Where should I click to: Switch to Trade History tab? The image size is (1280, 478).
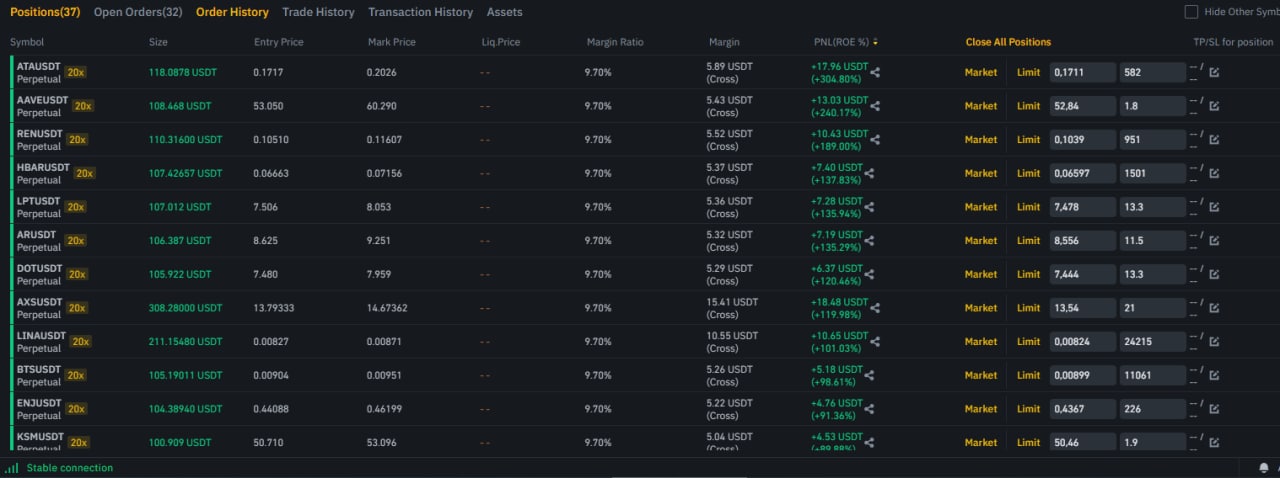click(318, 12)
